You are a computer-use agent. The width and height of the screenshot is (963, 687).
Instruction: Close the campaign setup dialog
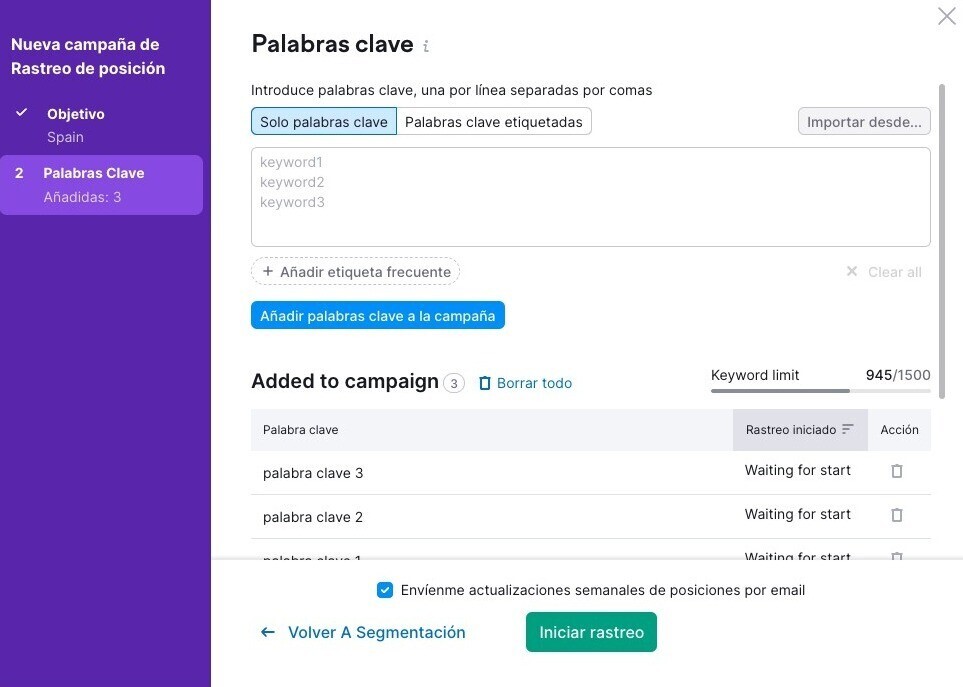(946, 16)
